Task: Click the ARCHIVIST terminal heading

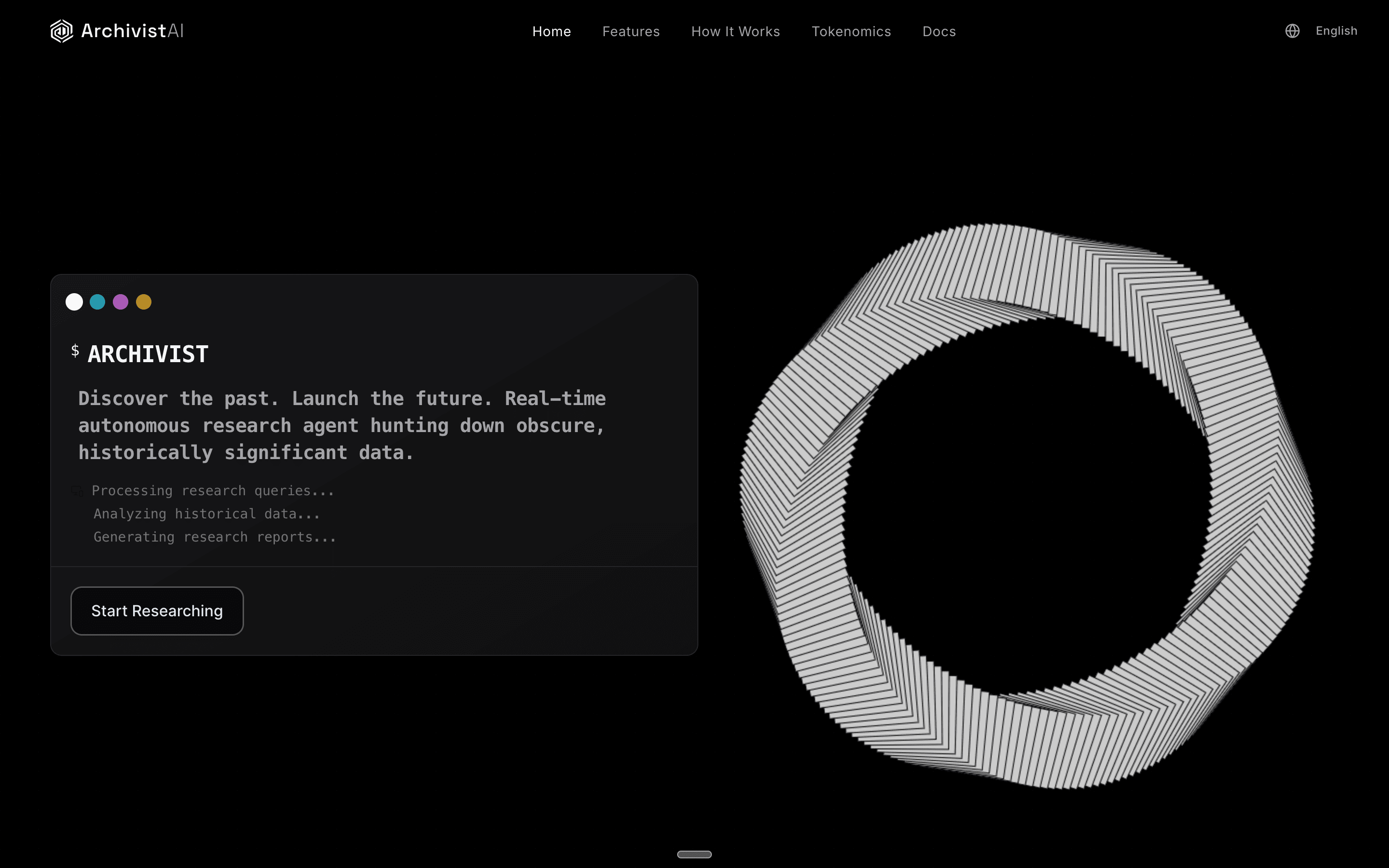Action: click(x=148, y=354)
